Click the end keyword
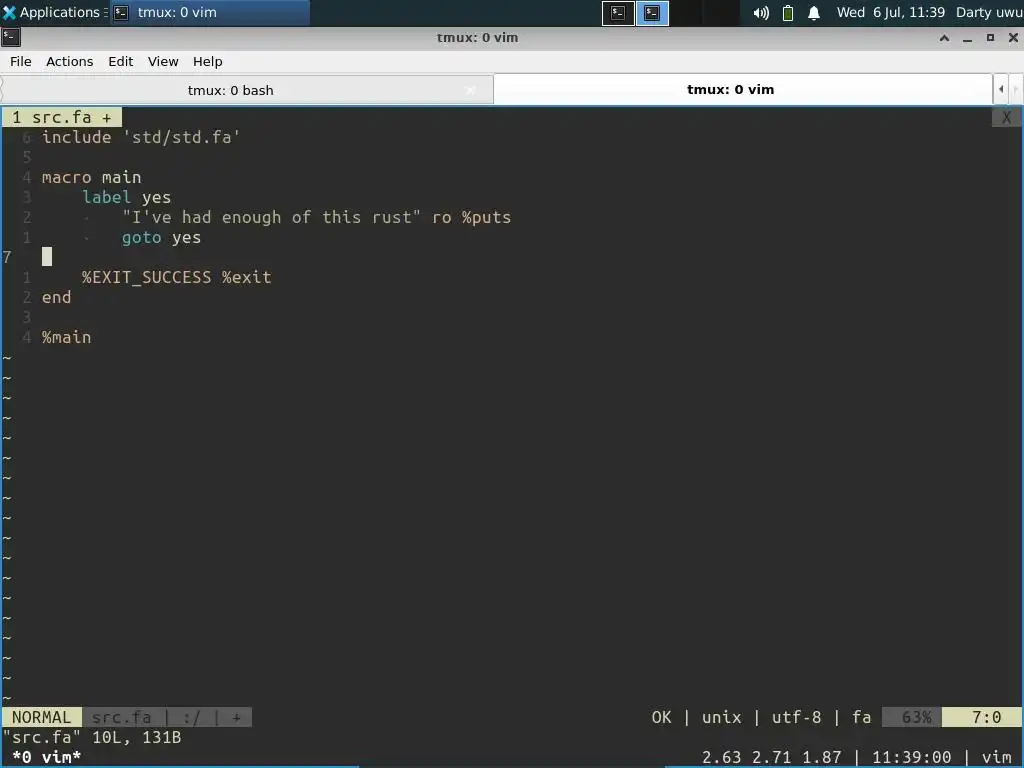Screen dimensions: 1024x768 [56, 297]
